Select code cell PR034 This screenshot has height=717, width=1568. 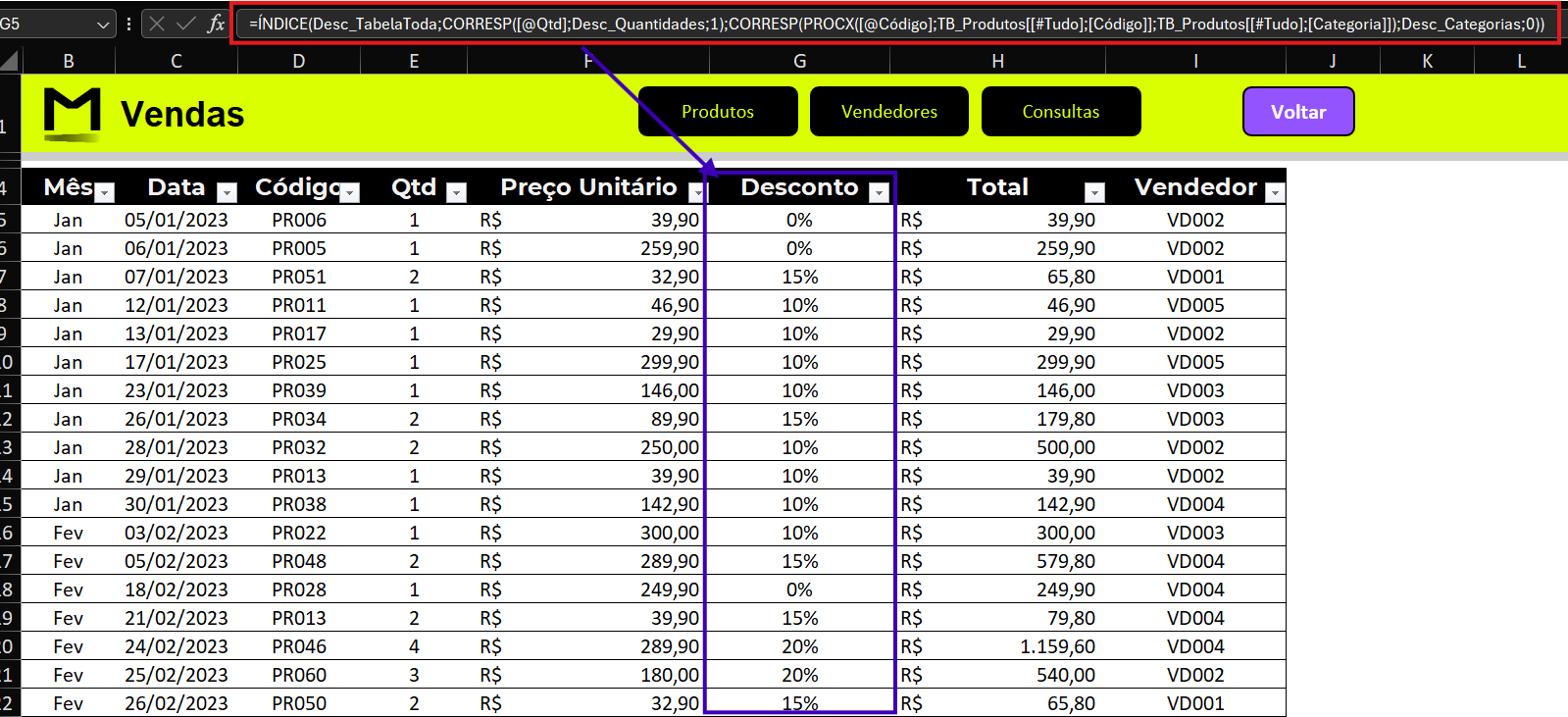[x=299, y=419]
